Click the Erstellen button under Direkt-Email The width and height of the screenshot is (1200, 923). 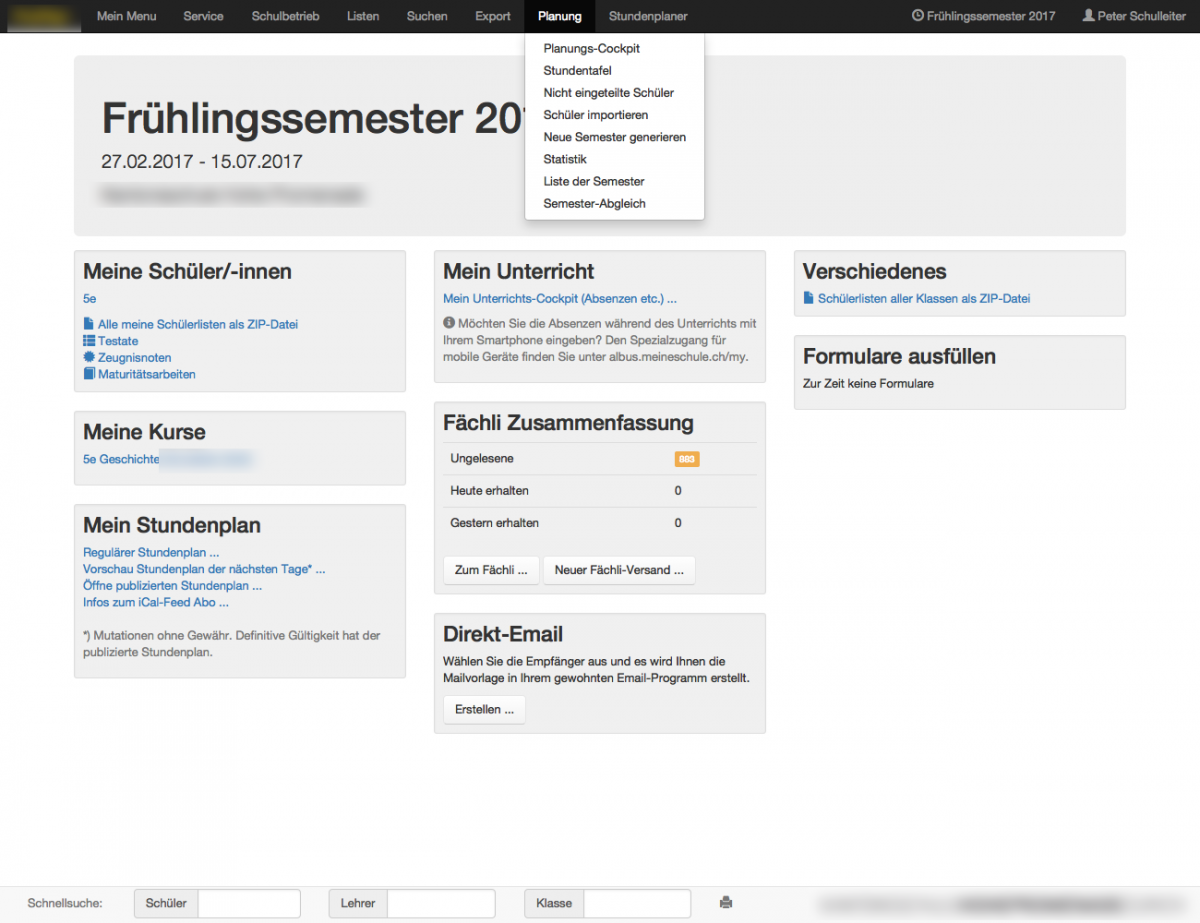[484, 709]
